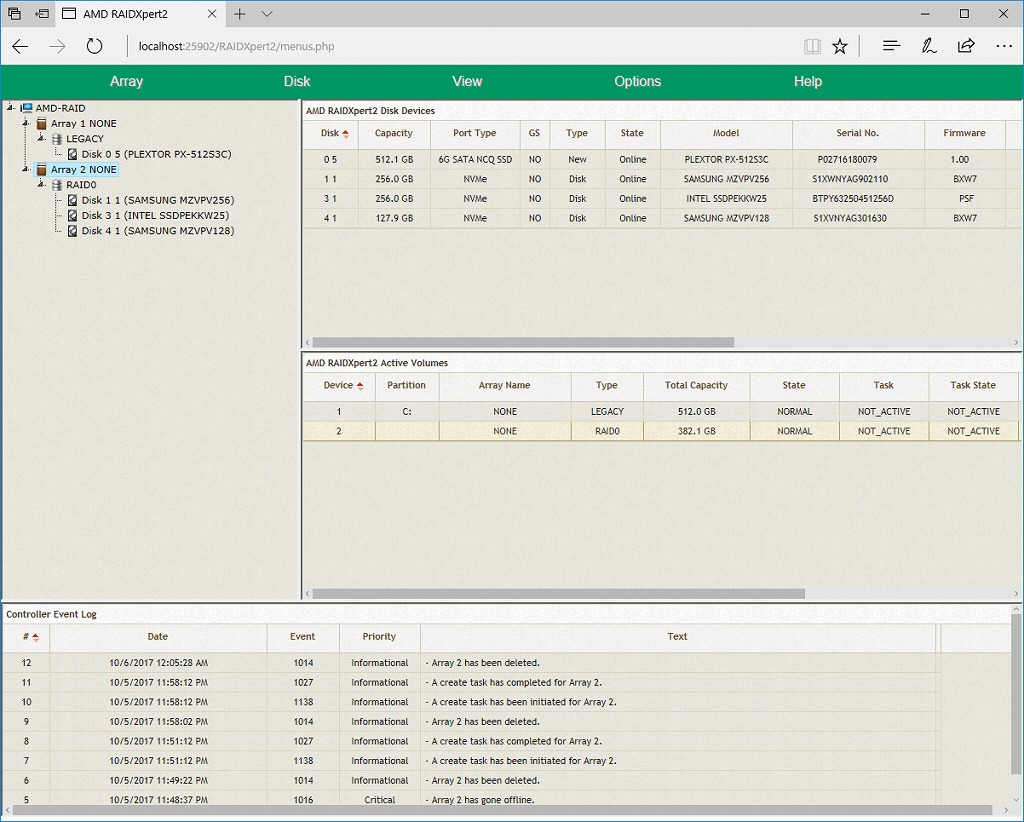Collapse the RAID0 tree node
The height and width of the screenshot is (822, 1024).
(x=41, y=185)
